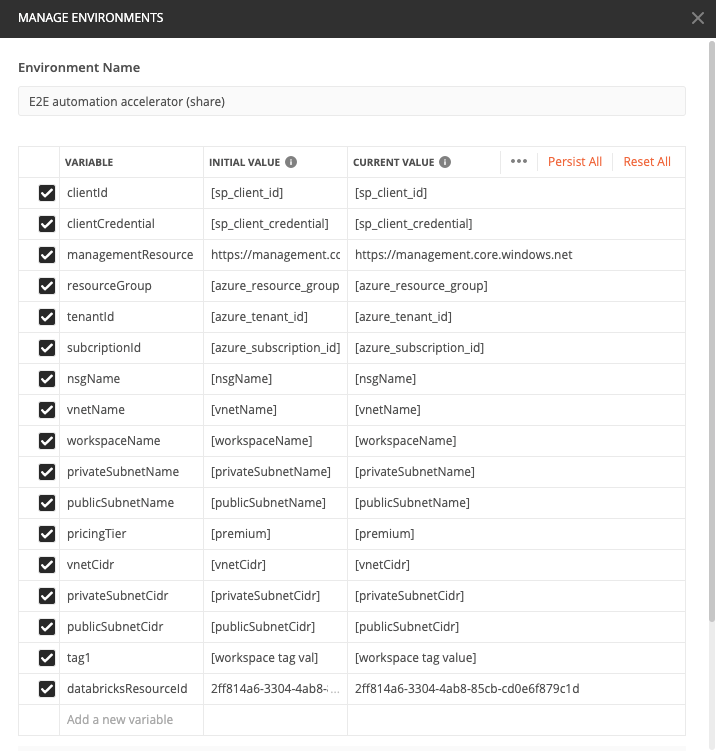Viewport: 716px width, 751px height.
Task: Click Persist All link
Action: [x=575, y=162]
